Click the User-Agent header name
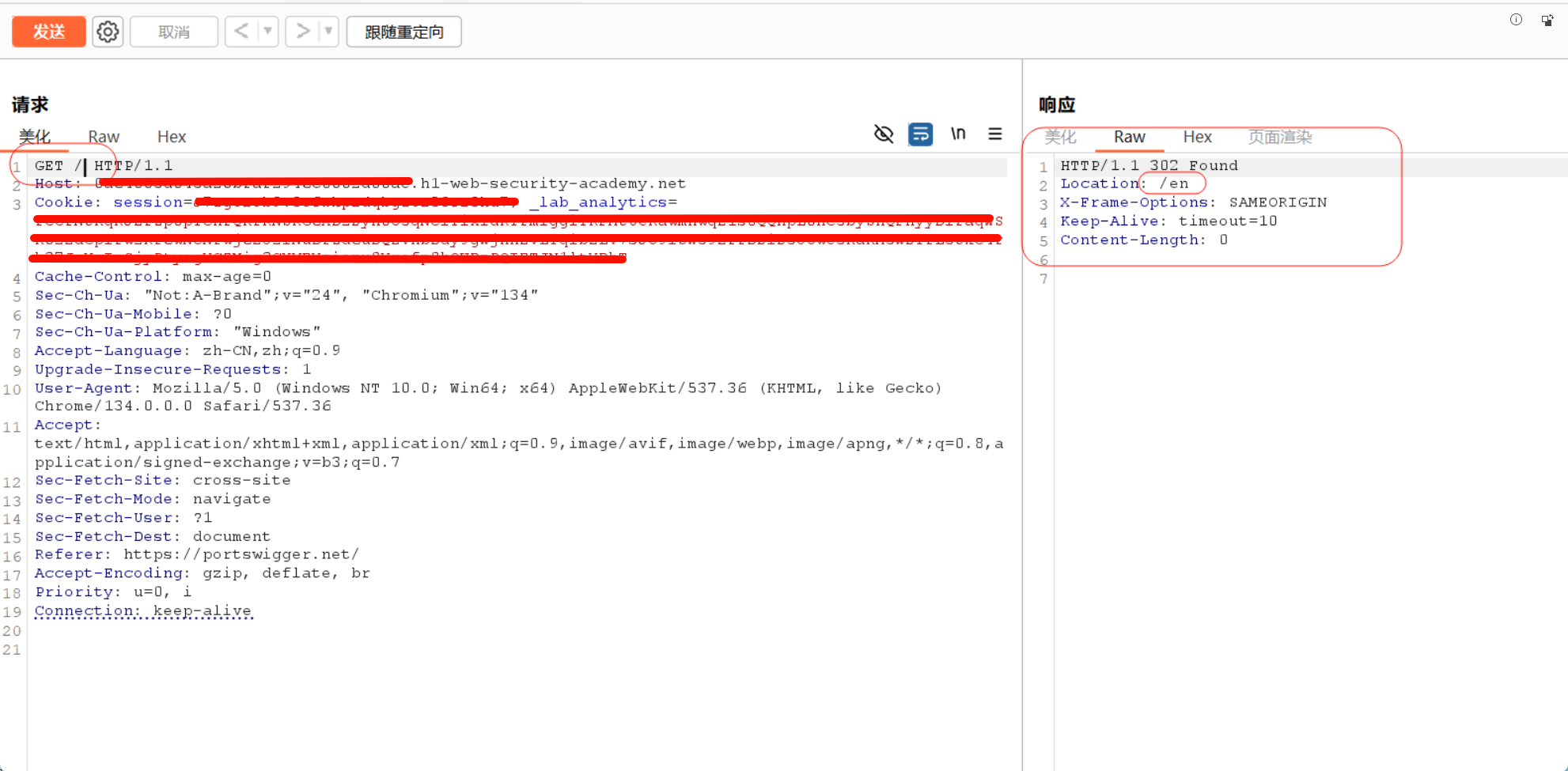Screen dimensions: 1568x771 83,388
